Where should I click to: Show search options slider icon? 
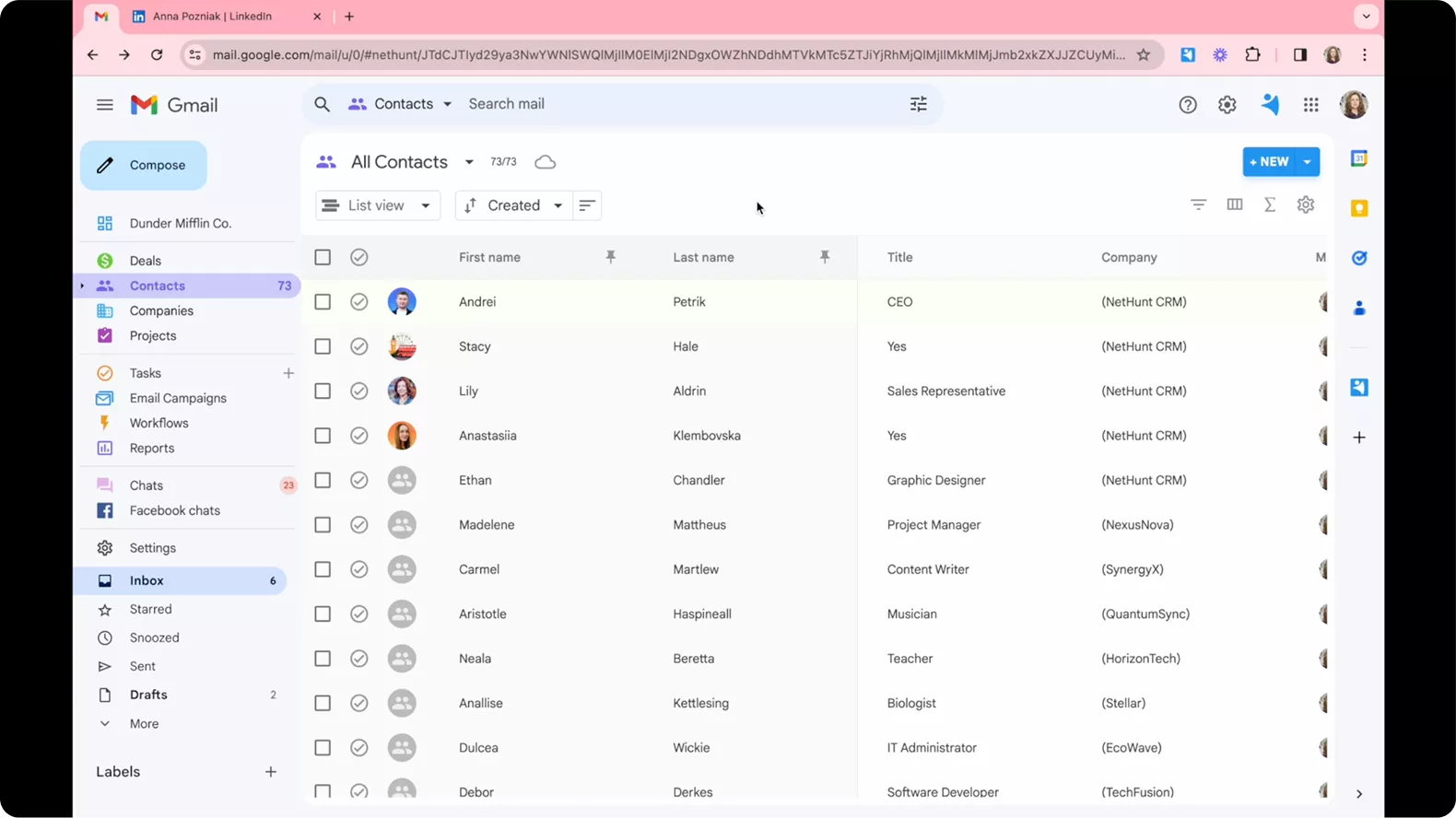(x=919, y=104)
